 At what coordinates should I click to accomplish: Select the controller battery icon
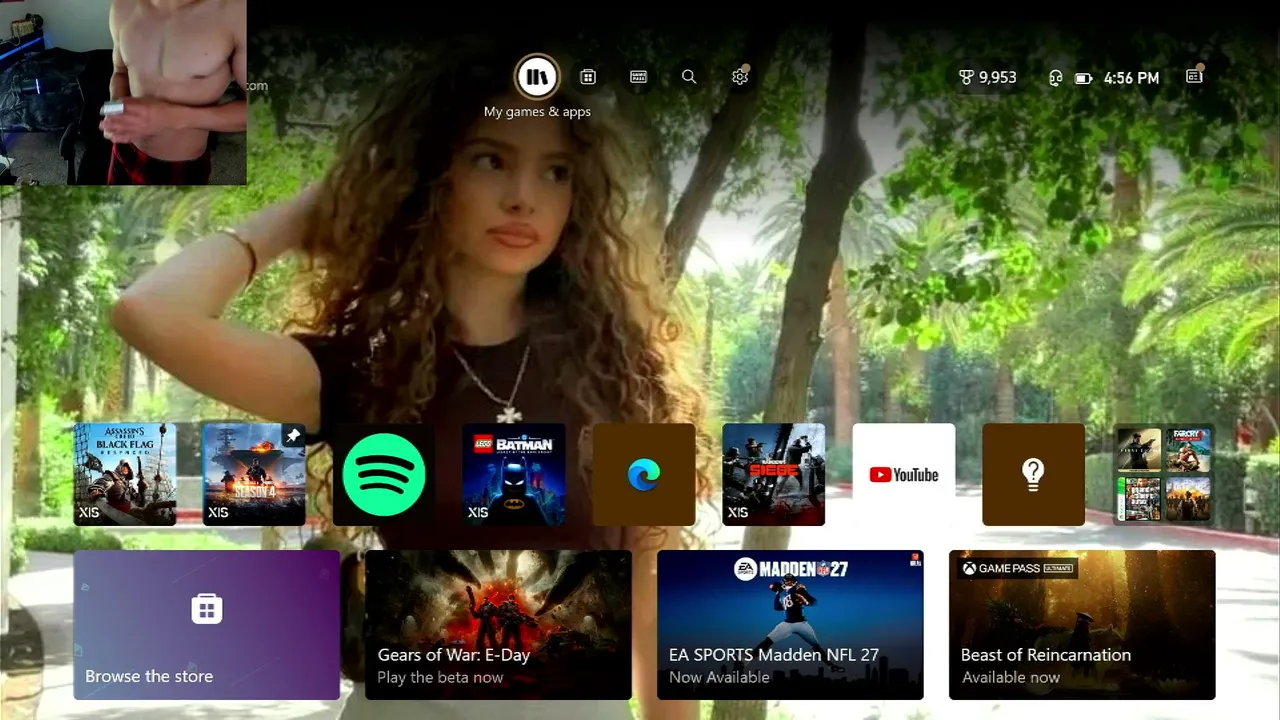pyautogui.click(x=1083, y=78)
